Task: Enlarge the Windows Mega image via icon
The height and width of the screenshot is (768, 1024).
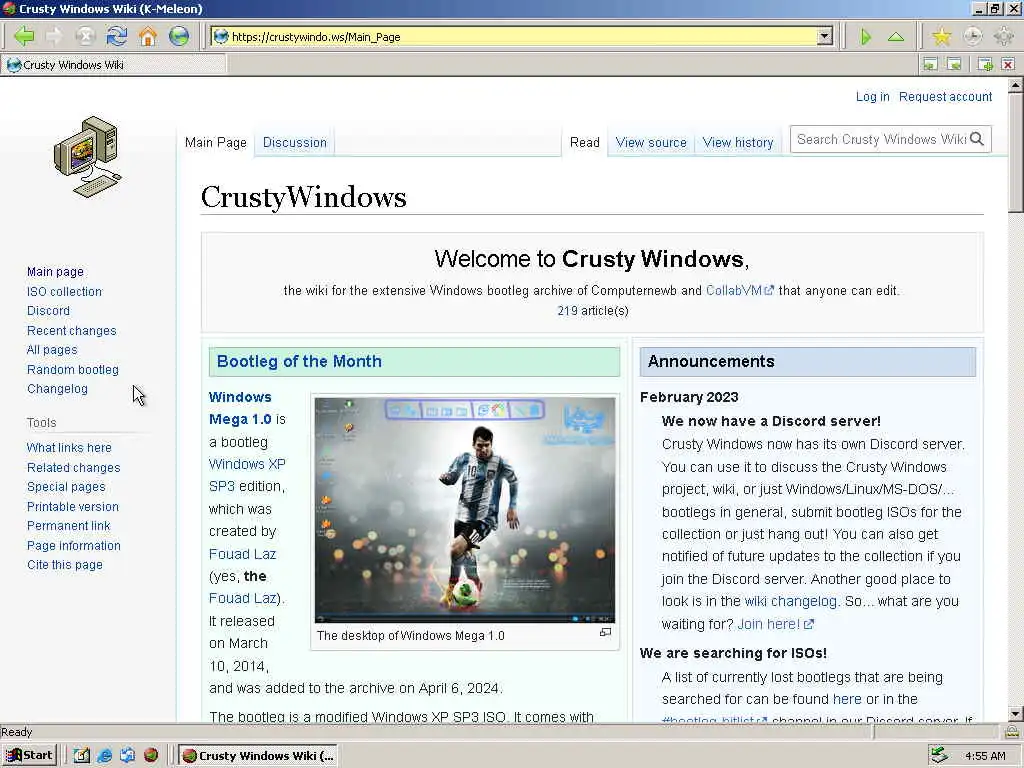Action: coord(605,632)
